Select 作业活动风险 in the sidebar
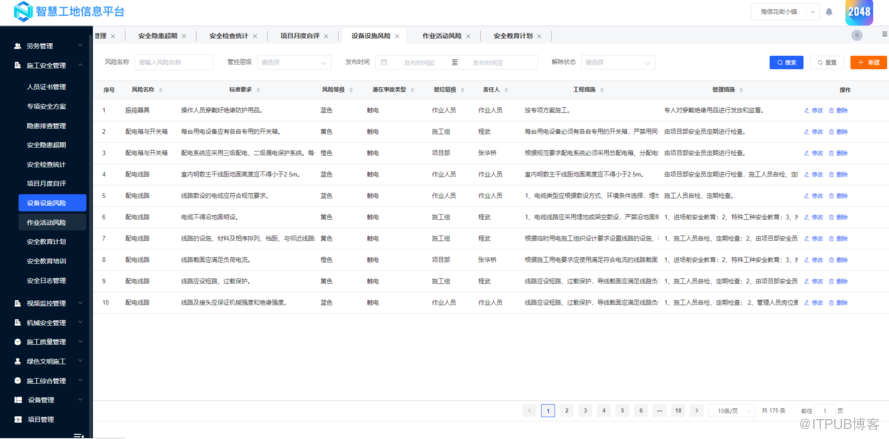Viewport: 889px width, 439px height. (x=46, y=222)
